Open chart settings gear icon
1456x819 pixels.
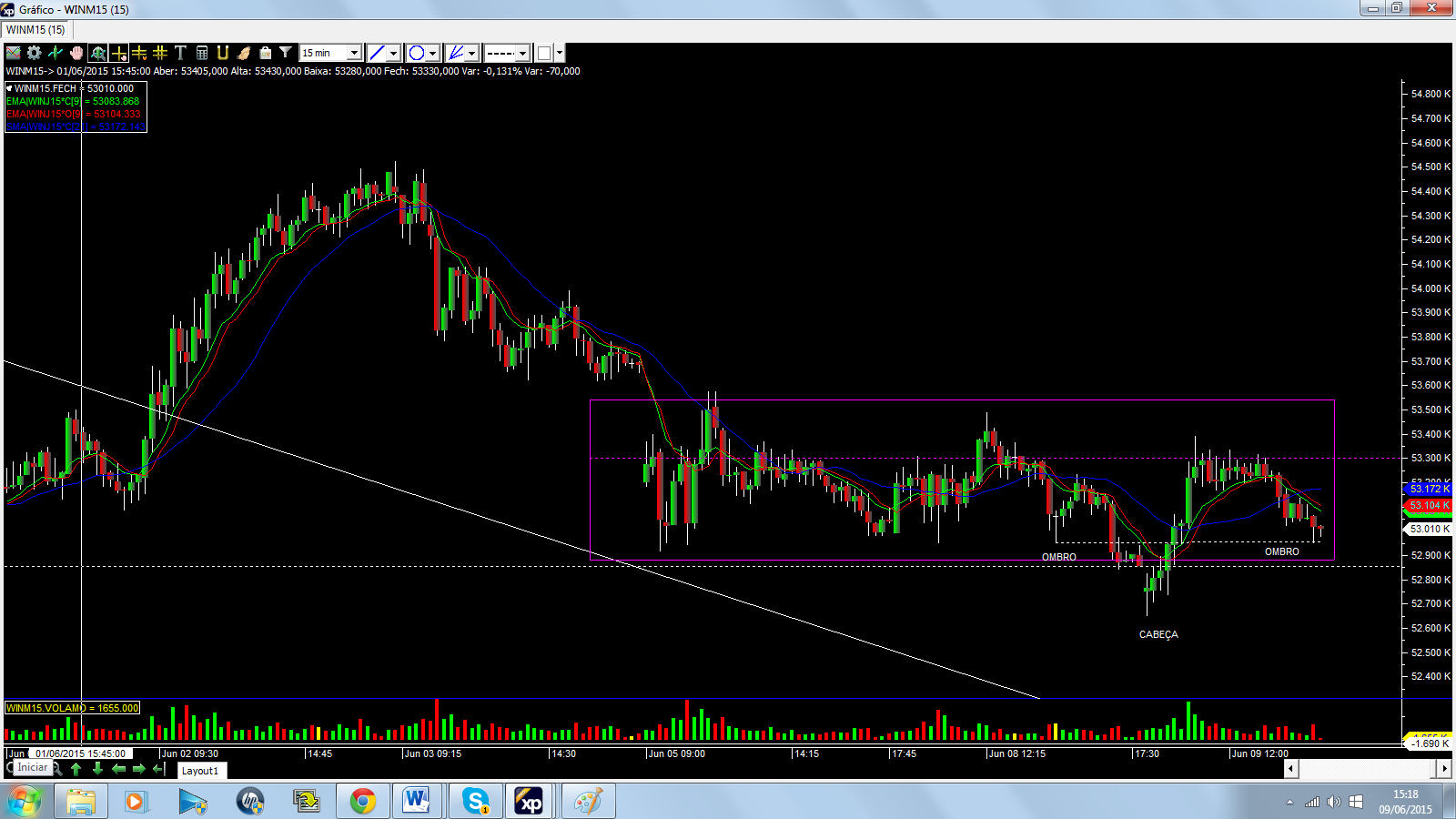point(34,53)
